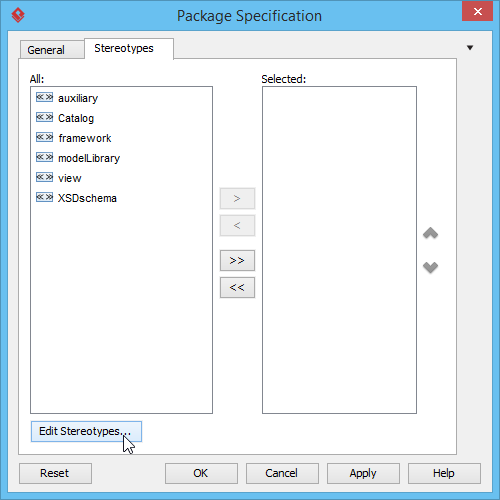Click the auxiliary stereotype icon

[x=44, y=97]
